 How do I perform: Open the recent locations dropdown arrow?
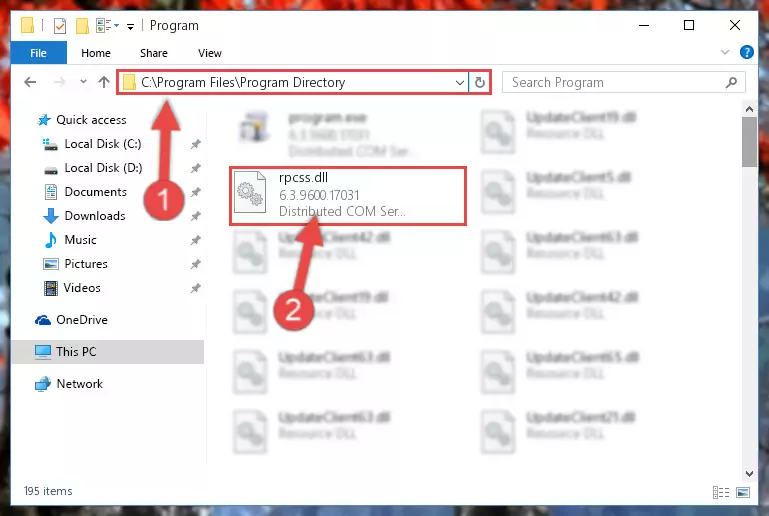83,82
